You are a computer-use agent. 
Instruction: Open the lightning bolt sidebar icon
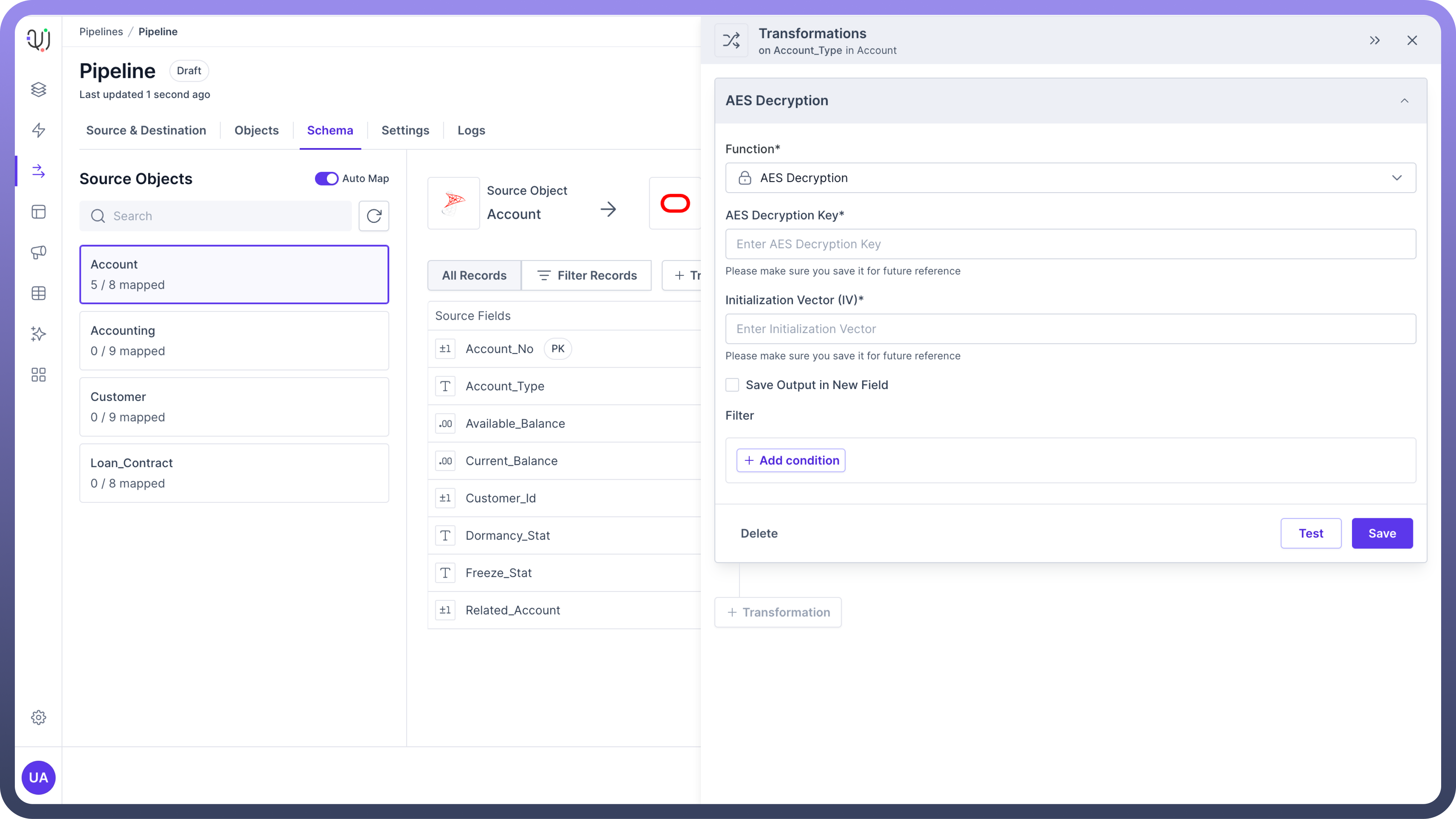point(38,130)
